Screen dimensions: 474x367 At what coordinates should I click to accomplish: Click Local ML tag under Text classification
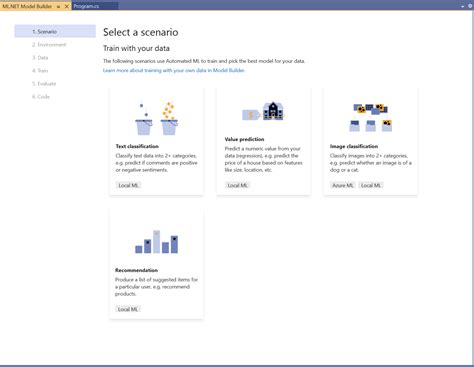point(128,185)
